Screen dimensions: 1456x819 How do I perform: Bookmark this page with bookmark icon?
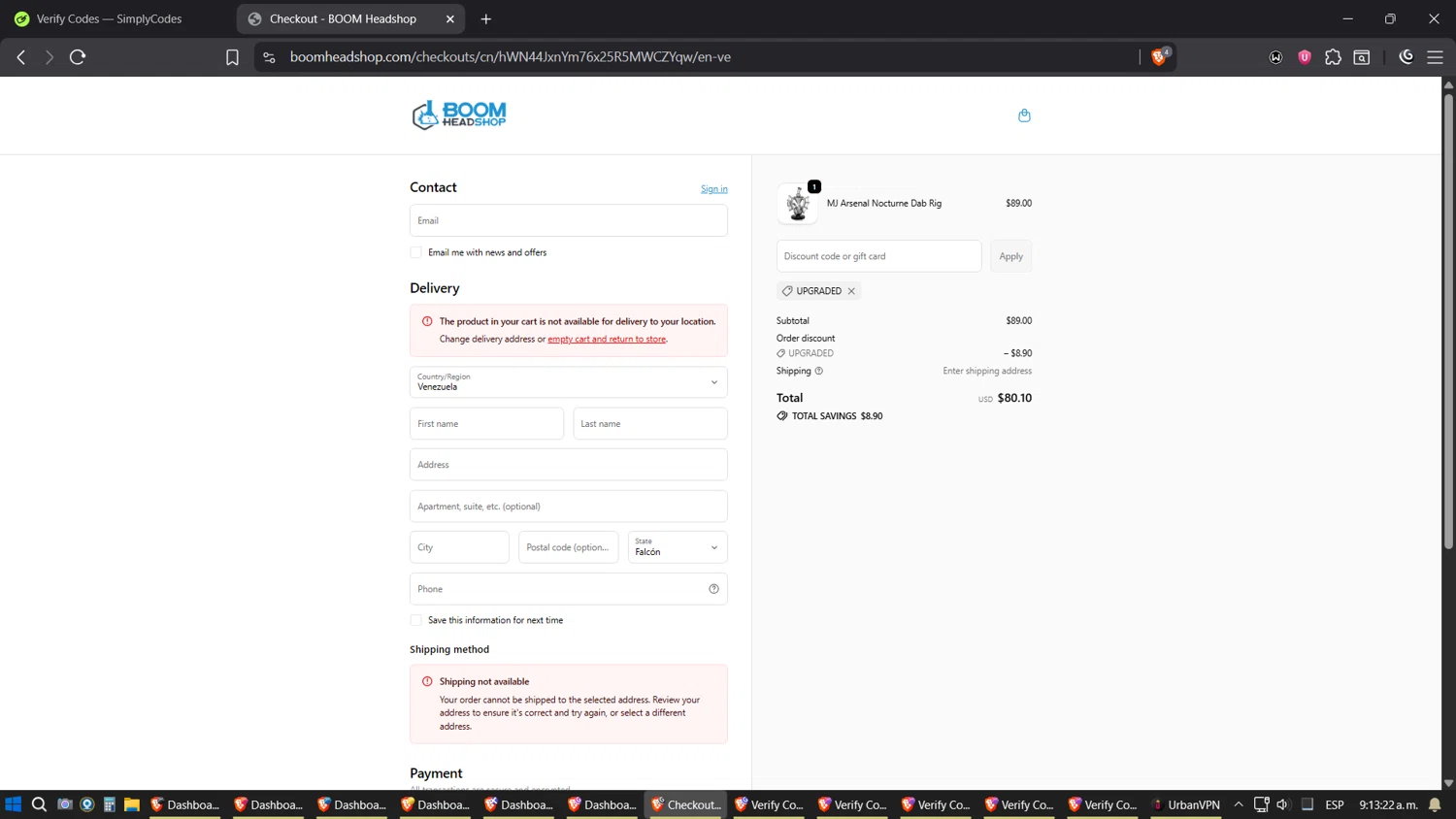(232, 57)
